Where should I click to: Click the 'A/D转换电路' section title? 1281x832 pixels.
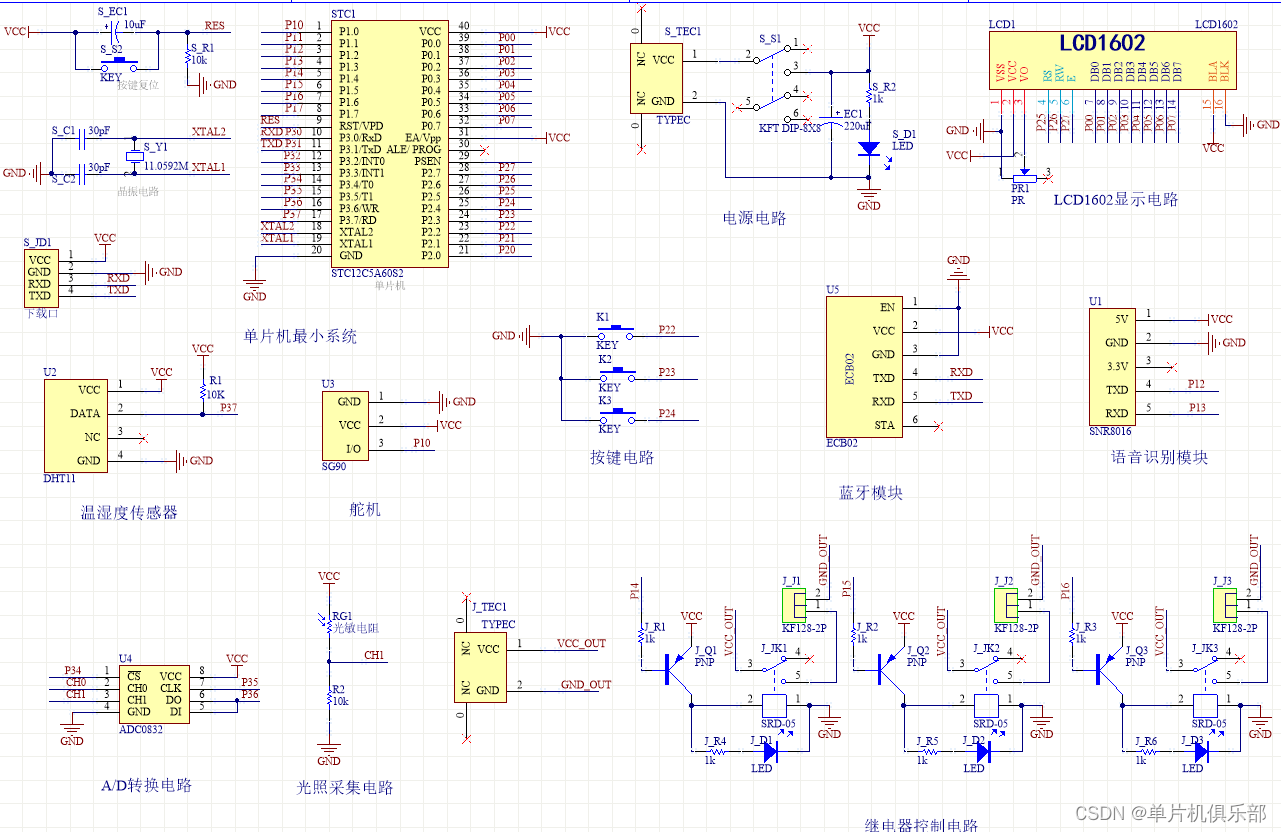point(146,785)
